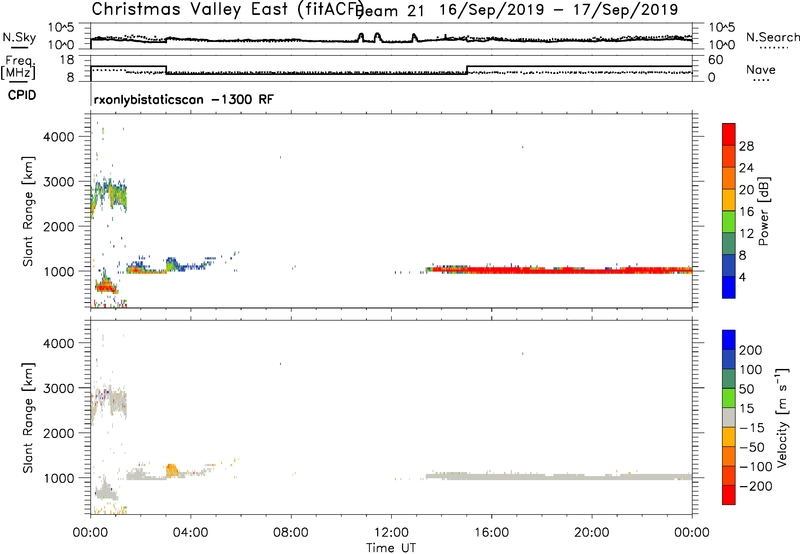Image resolution: width=800 pixels, height=554 pixels.
Task: Click the '12:00' time tick label
Action: pyautogui.click(x=391, y=533)
